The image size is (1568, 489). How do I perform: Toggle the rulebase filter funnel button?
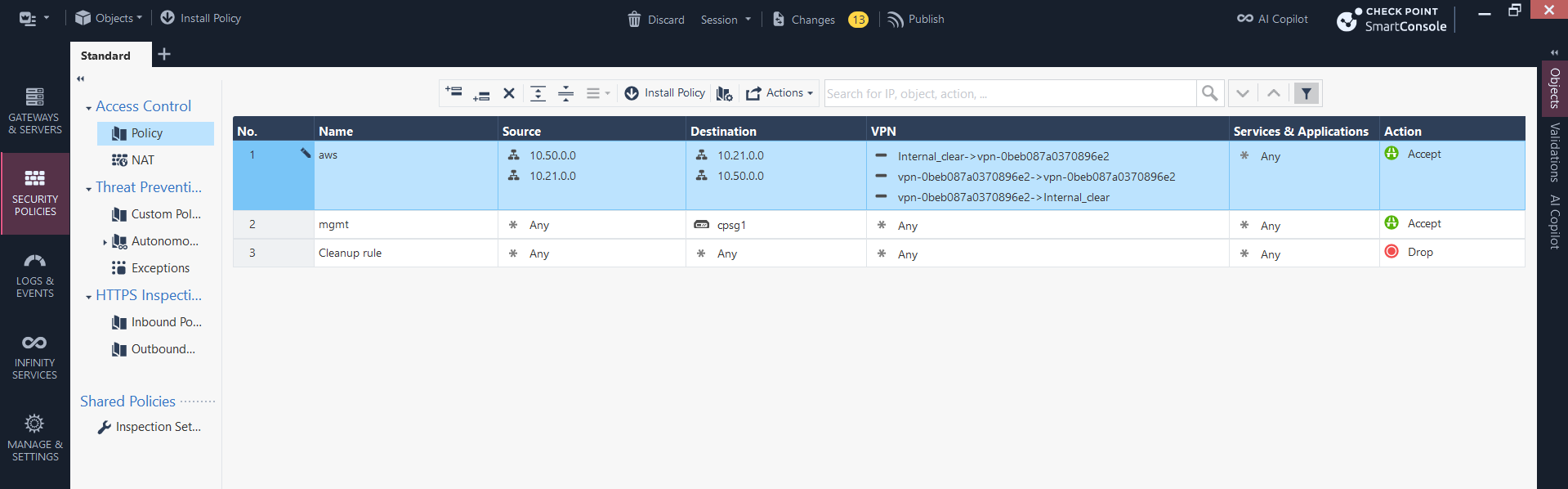pyautogui.click(x=1307, y=93)
